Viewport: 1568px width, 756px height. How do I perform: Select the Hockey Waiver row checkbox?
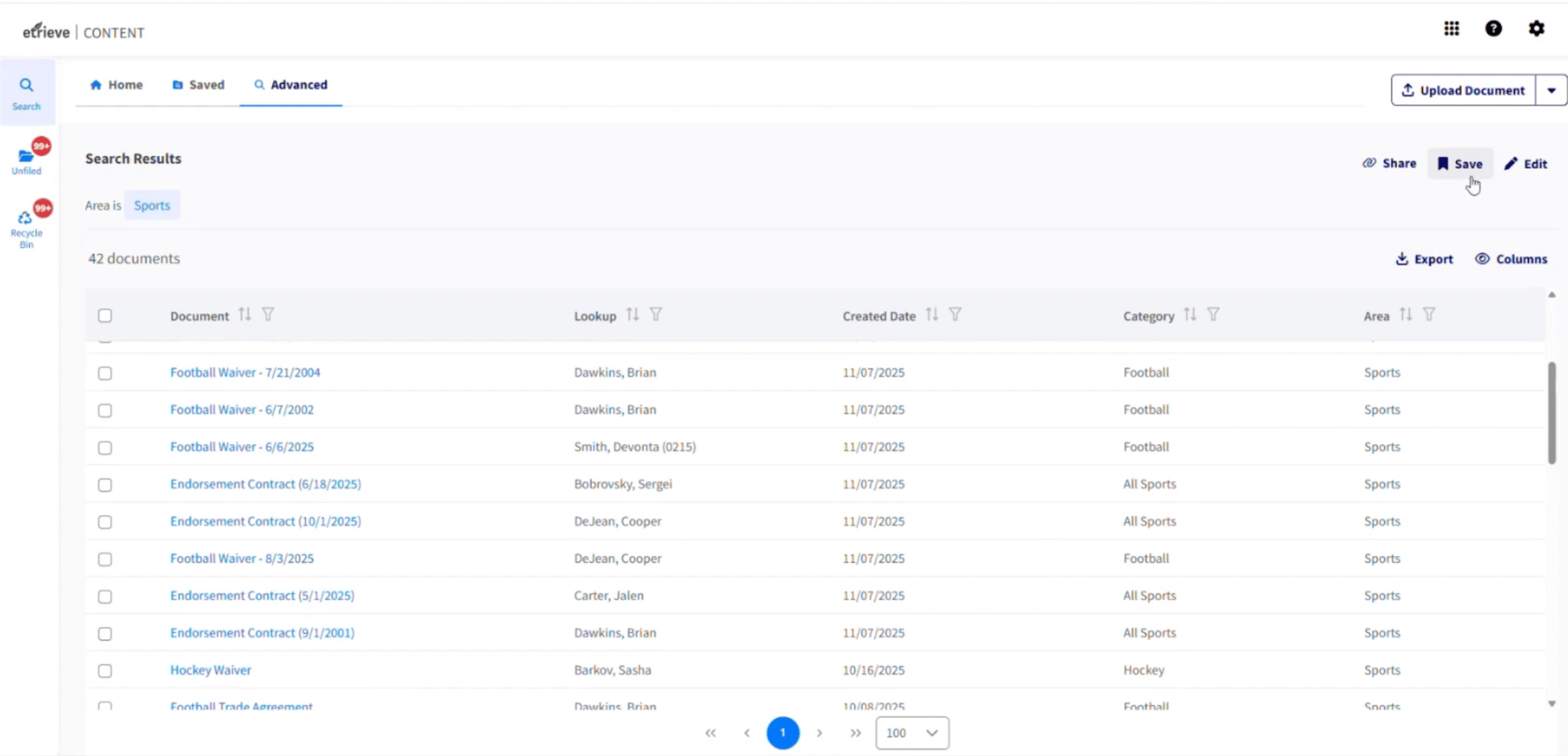click(x=105, y=671)
